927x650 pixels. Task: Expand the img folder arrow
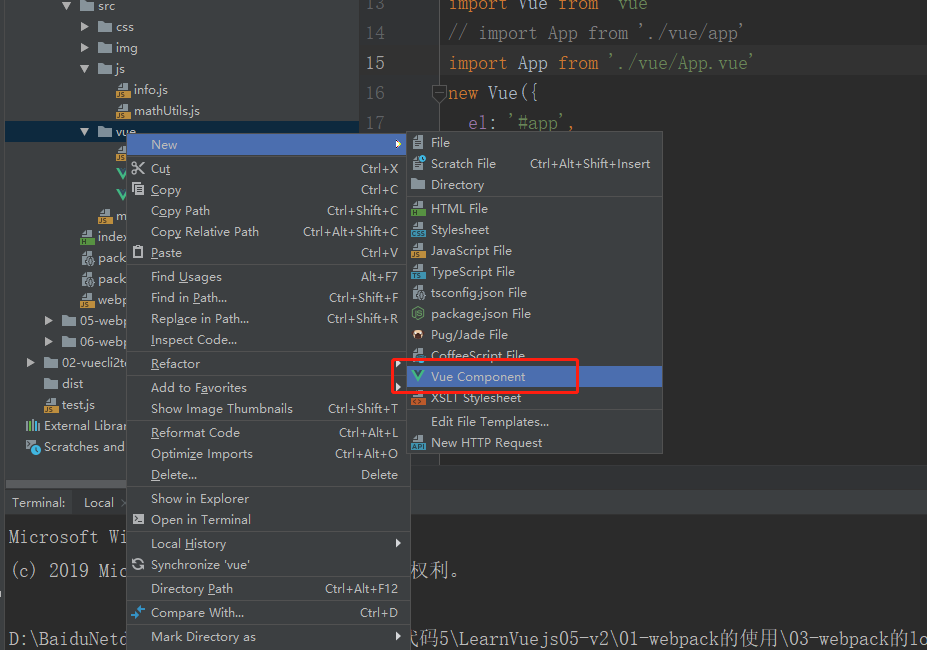point(85,47)
